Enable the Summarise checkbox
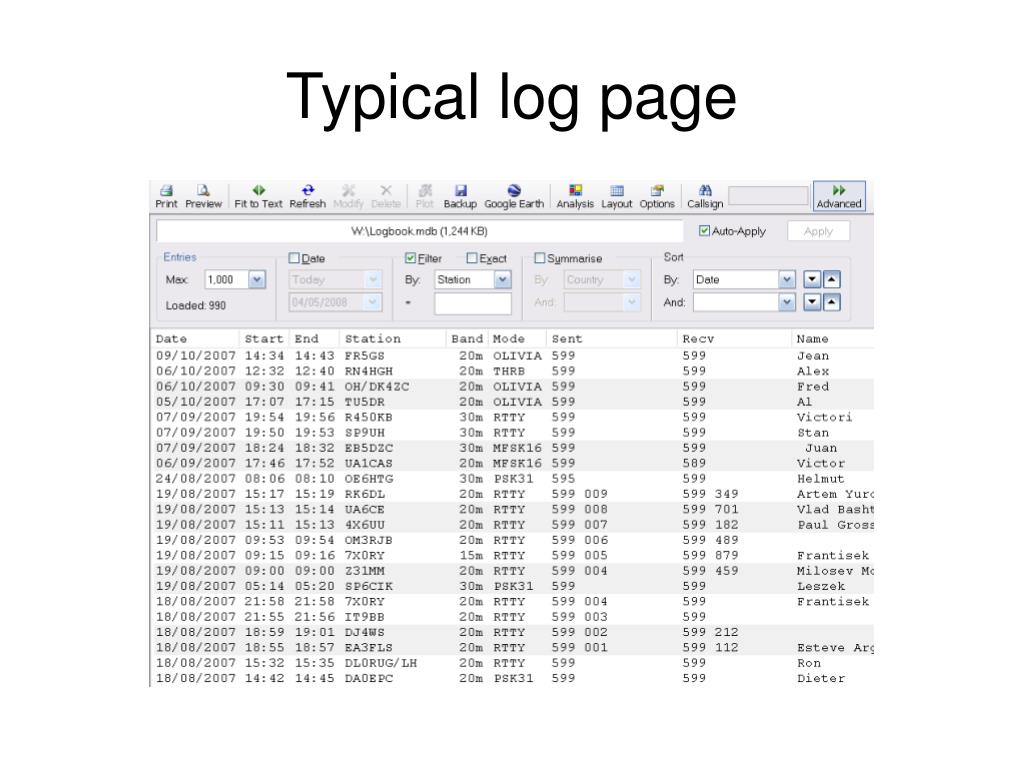This screenshot has height=768, width=1024. pos(539,258)
